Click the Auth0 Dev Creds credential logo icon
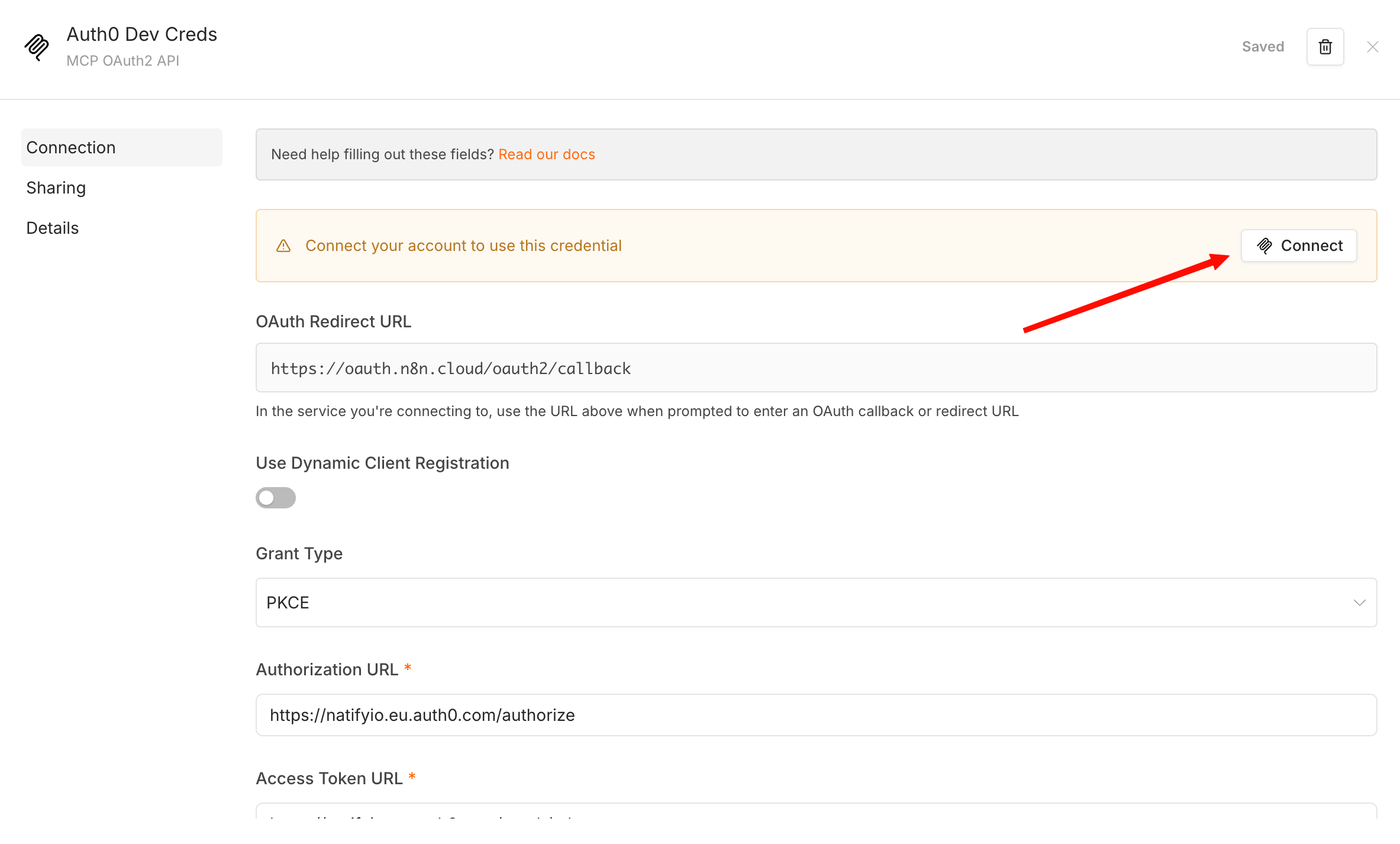 [x=37, y=47]
